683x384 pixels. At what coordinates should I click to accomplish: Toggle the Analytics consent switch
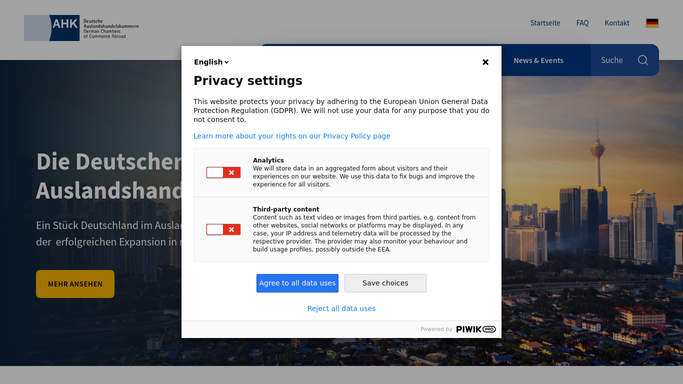coord(223,173)
